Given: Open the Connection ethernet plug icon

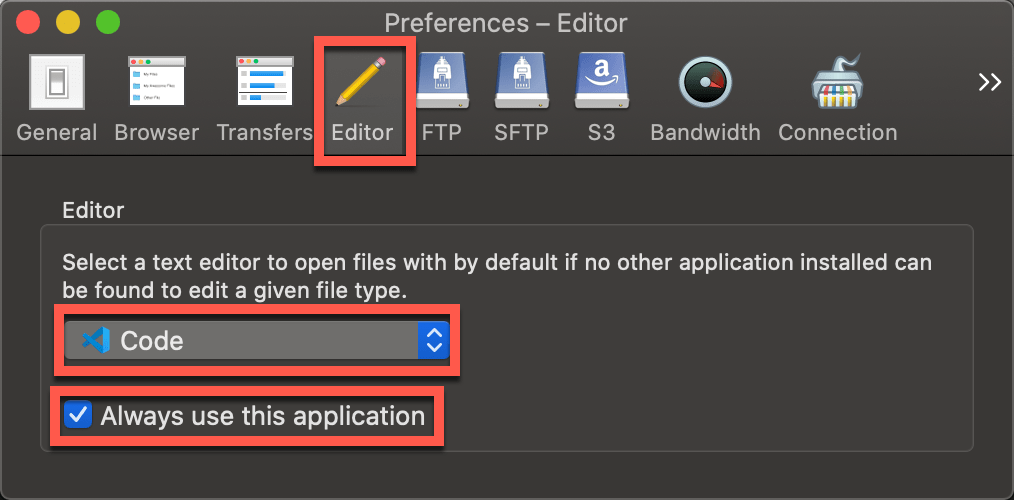Looking at the screenshot, I should [x=837, y=82].
